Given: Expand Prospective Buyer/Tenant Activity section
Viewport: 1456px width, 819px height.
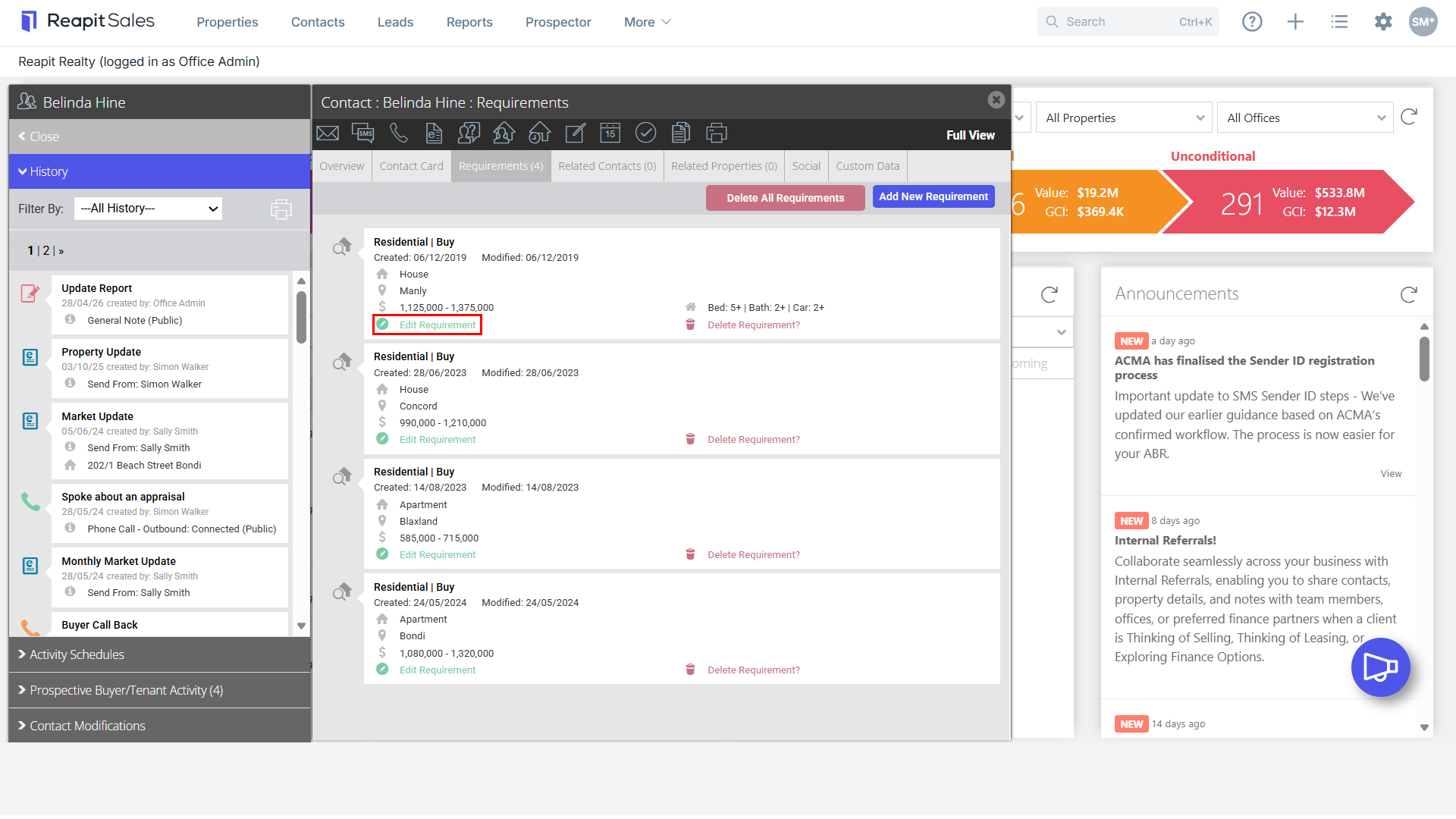Looking at the screenshot, I should tap(159, 690).
